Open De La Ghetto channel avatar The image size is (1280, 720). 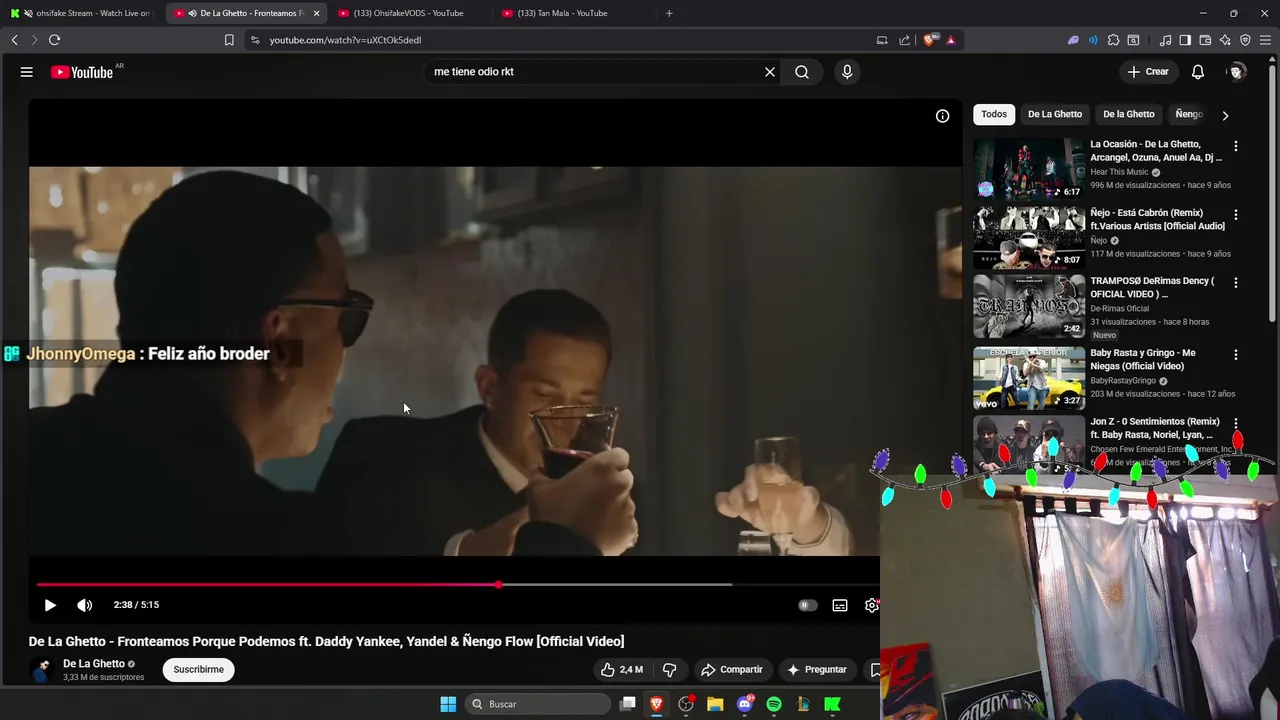tap(42, 670)
